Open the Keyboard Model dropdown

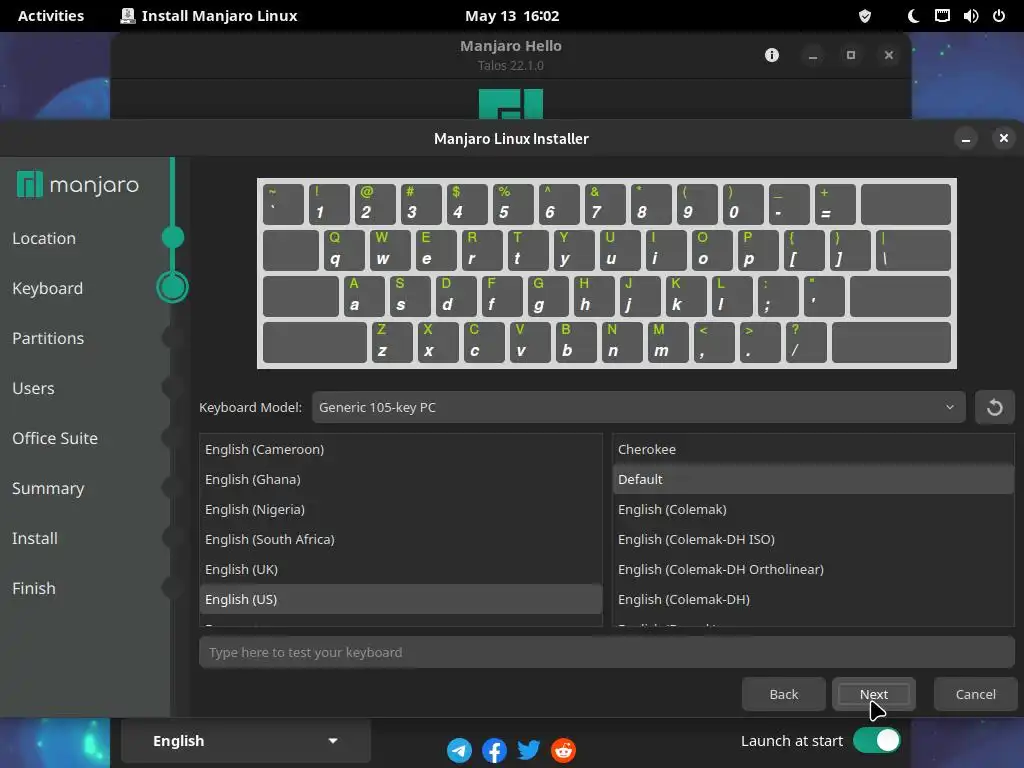pyautogui.click(x=638, y=408)
